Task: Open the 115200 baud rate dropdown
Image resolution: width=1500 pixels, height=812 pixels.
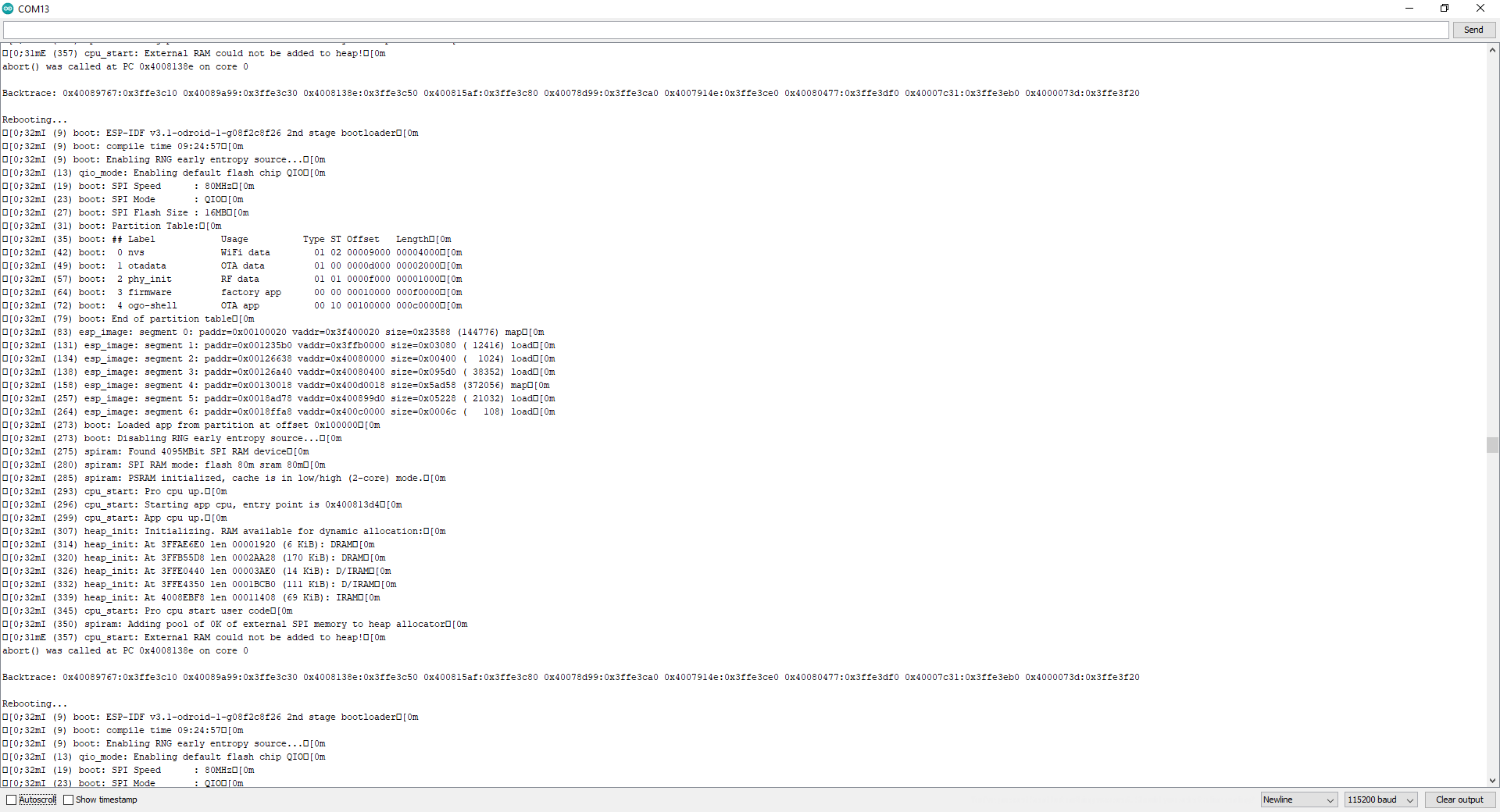Action: [1380, 800]
